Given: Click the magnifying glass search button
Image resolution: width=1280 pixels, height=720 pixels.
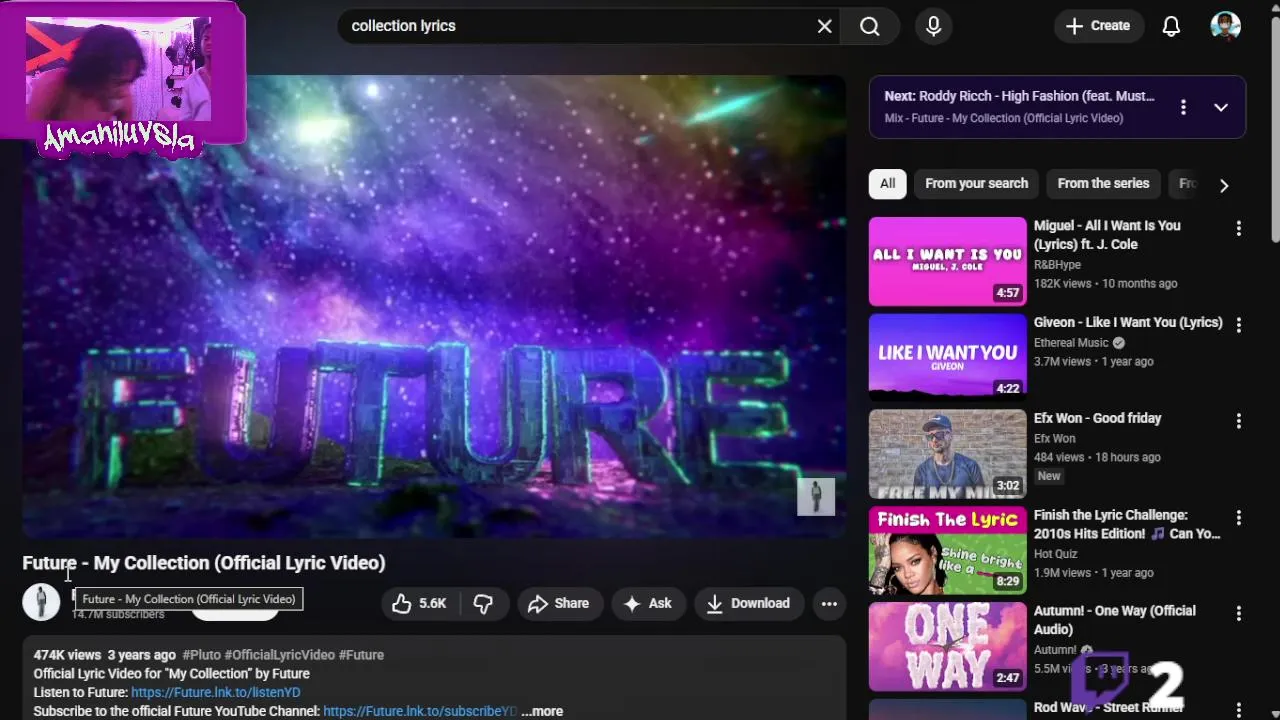Looking at the screenshot, I should [x=870, y=26].
